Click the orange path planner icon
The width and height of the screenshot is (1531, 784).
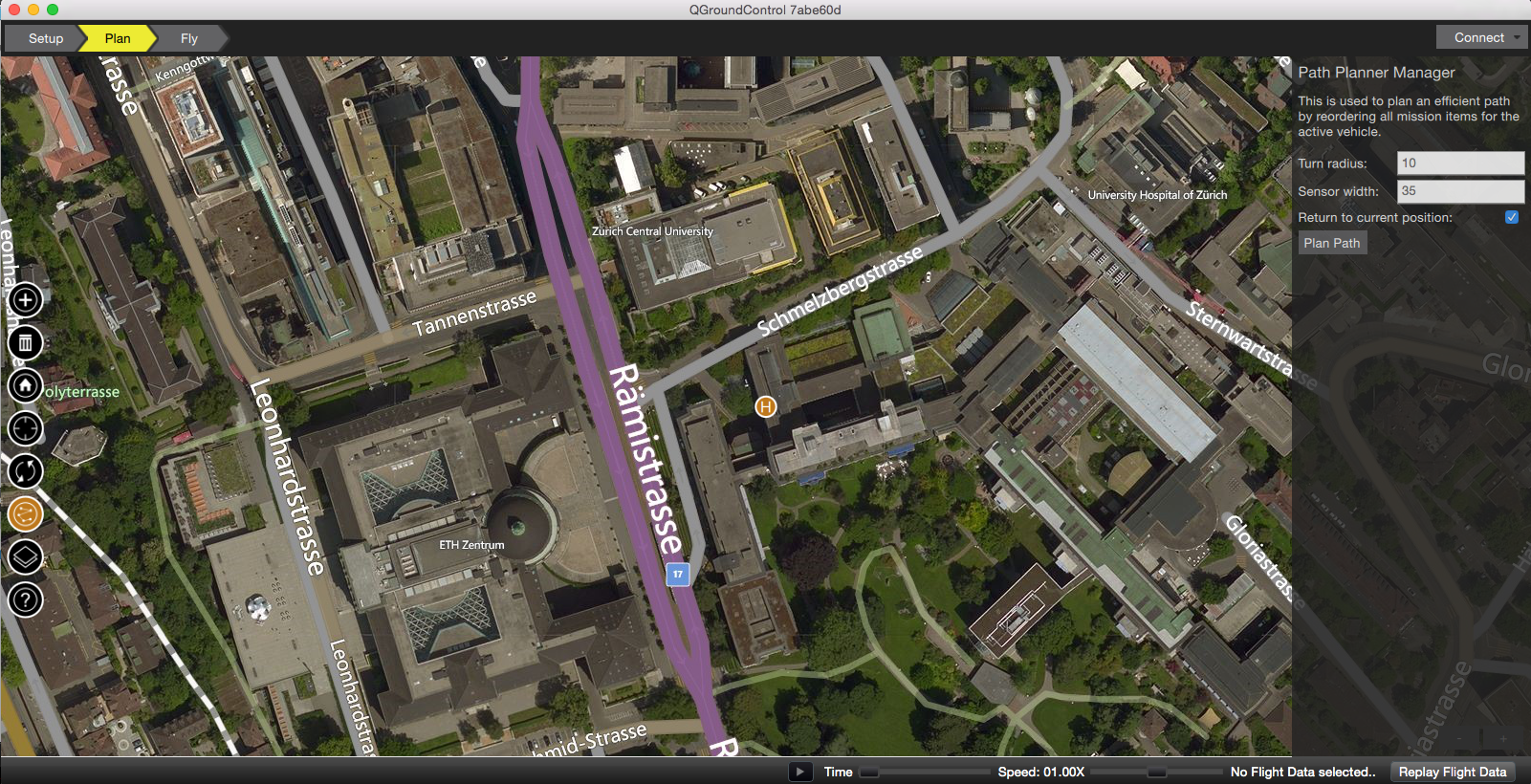coord(26,514)
